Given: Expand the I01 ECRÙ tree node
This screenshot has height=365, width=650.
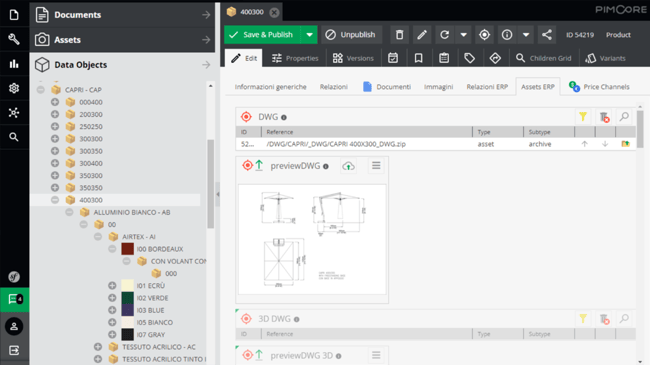Looking at the screenshot, I should (x=112, y=285).
